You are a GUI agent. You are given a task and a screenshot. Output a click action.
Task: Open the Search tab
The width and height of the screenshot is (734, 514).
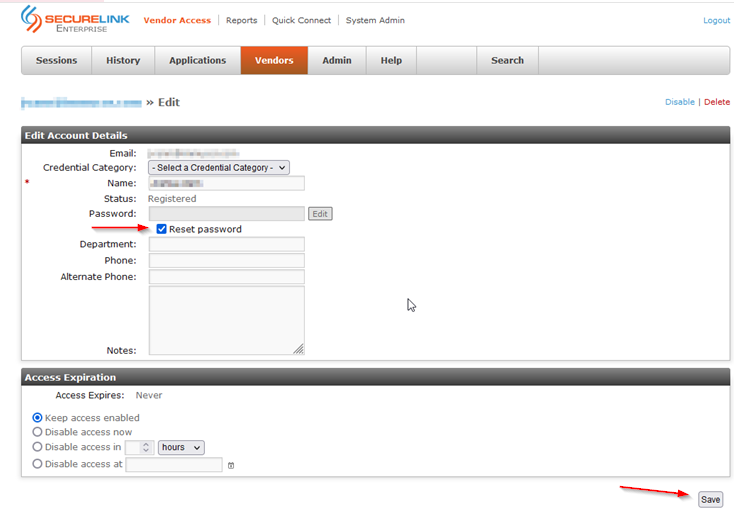(507, 60)
